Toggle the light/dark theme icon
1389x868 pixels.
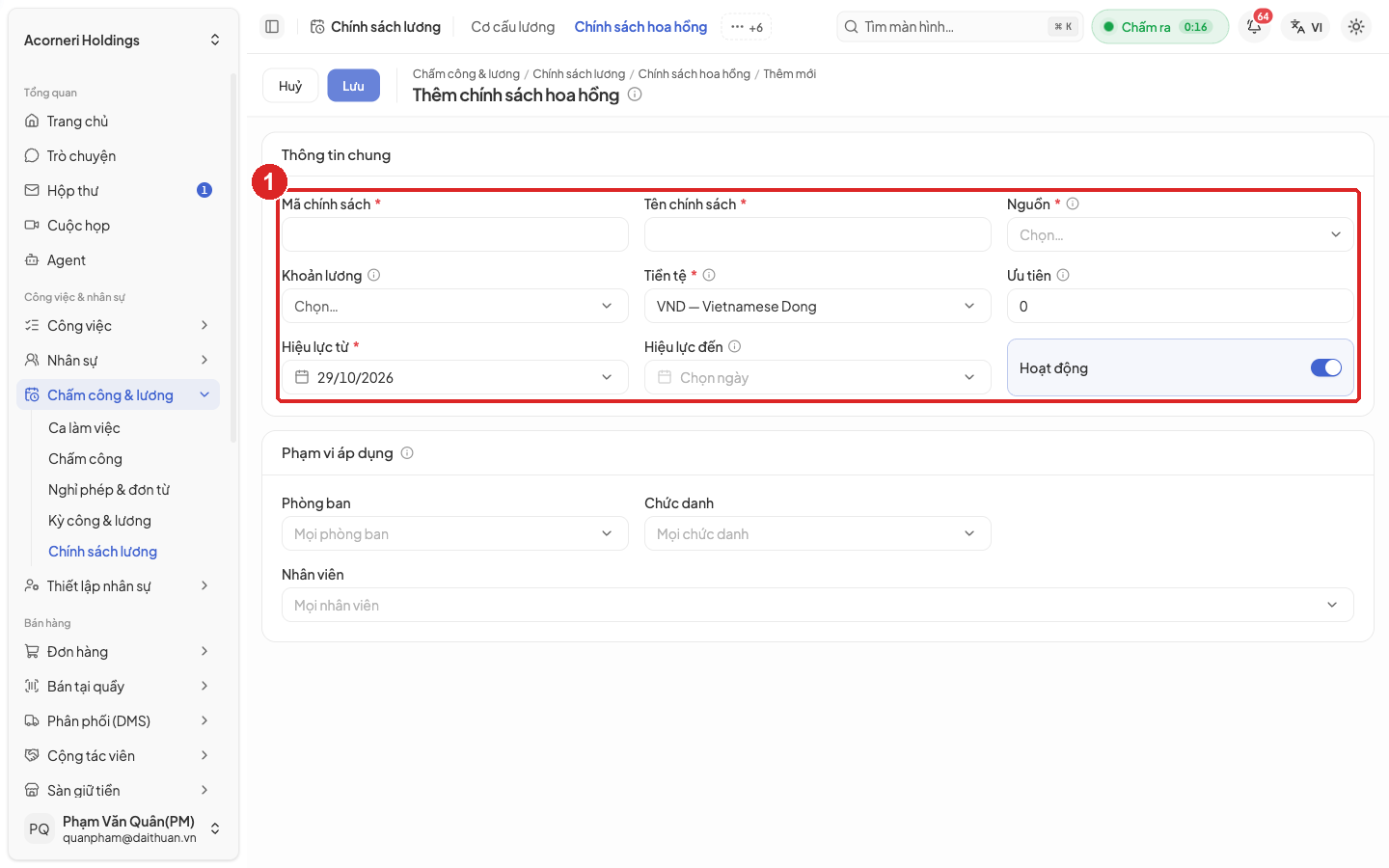(1356, 27)
